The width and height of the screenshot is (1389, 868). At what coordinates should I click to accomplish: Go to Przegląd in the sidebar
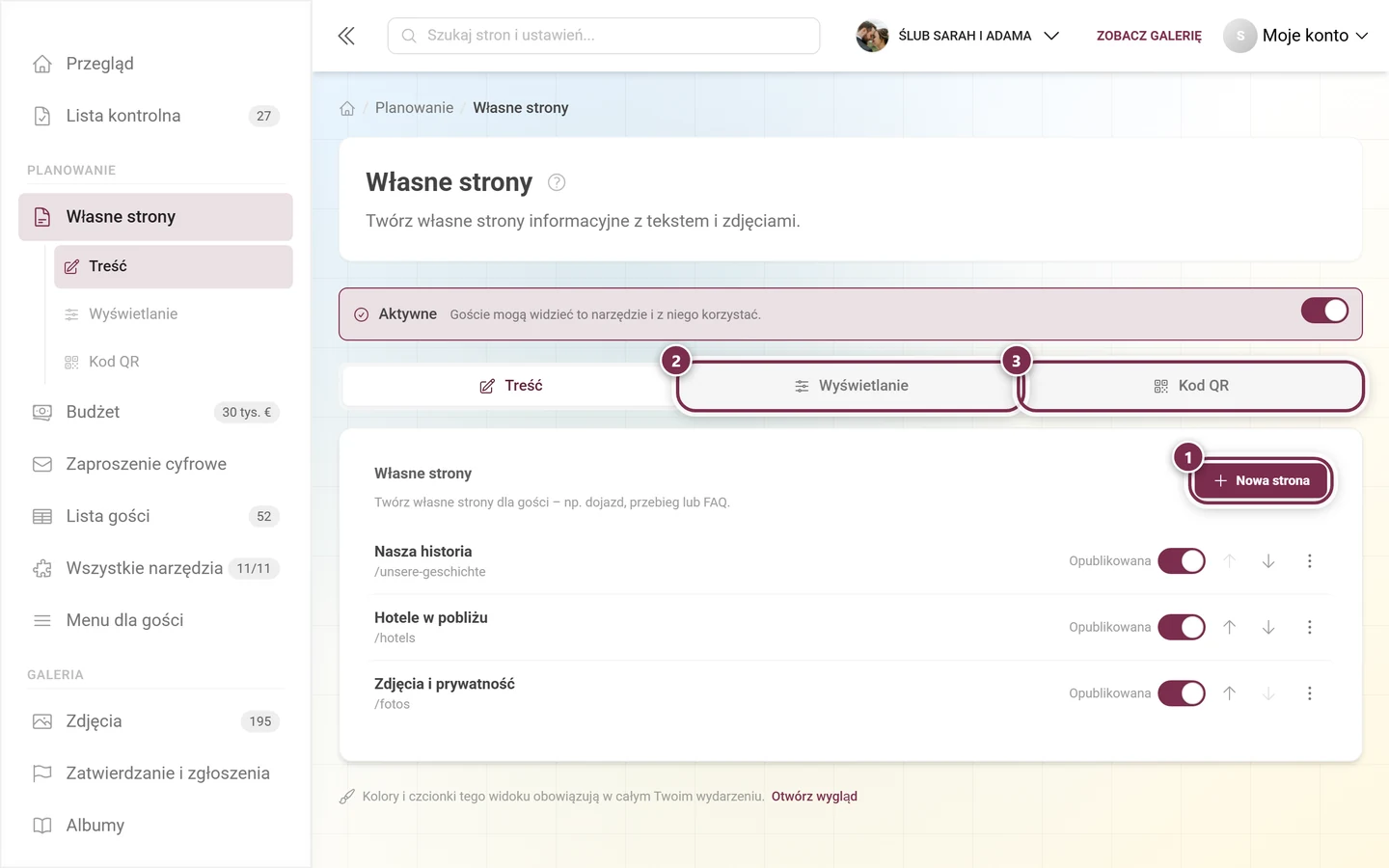click(x=155, y=64)
